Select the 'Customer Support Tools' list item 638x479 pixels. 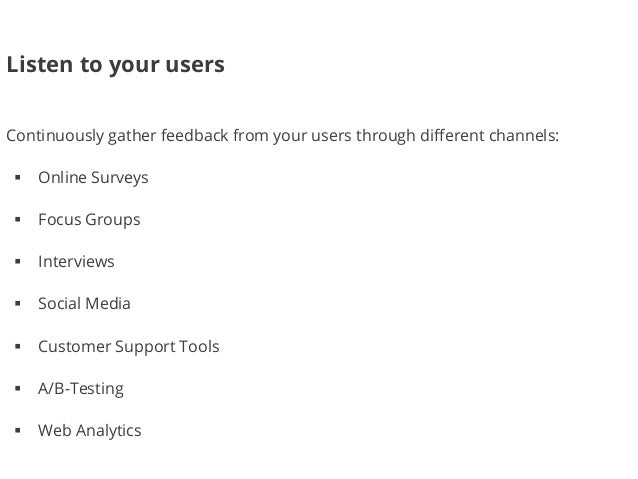129,347
